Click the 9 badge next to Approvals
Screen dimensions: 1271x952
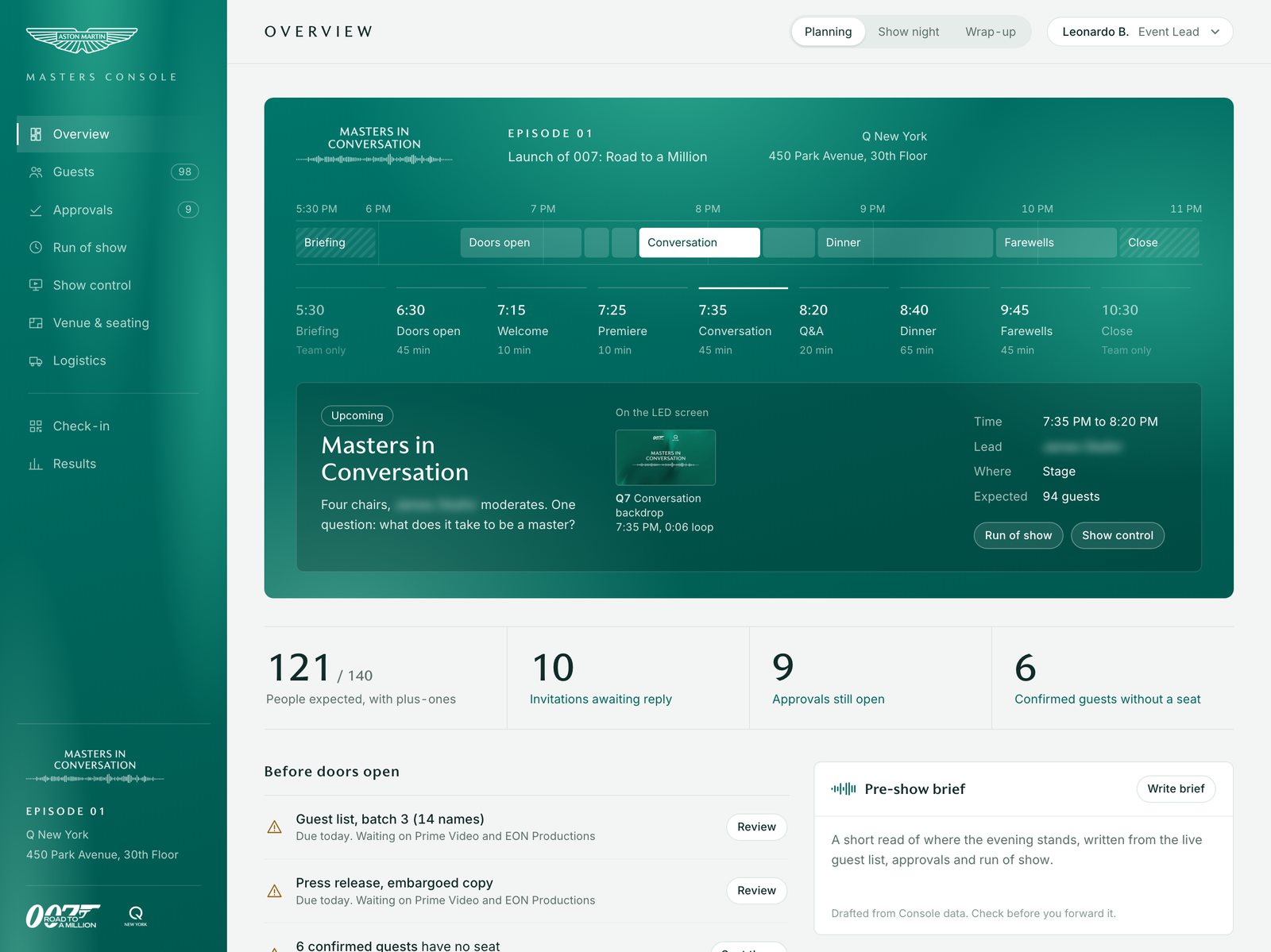pos(188,210)
